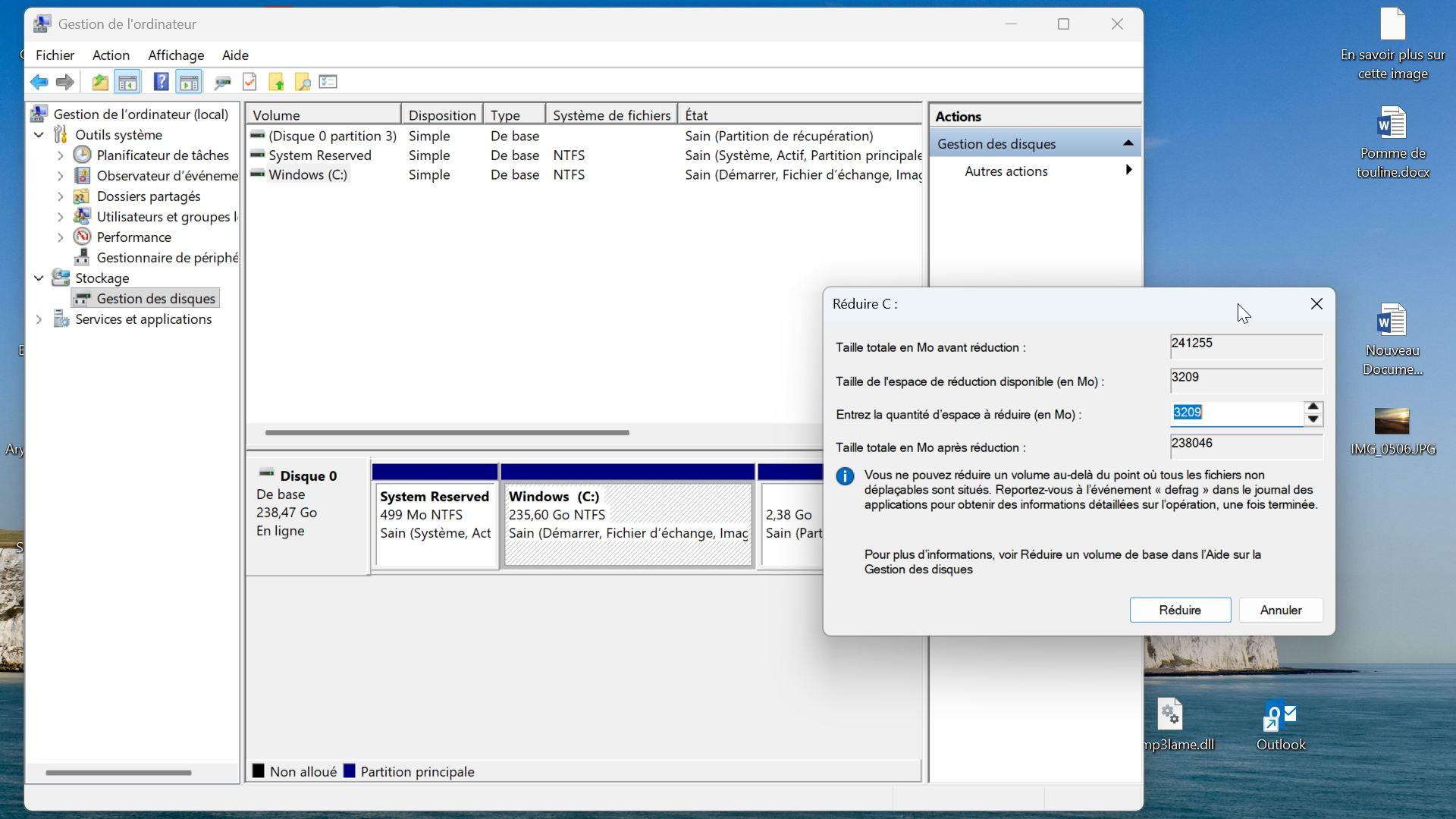Open the Action menu

pyautogui.click(x=111, y=55)
